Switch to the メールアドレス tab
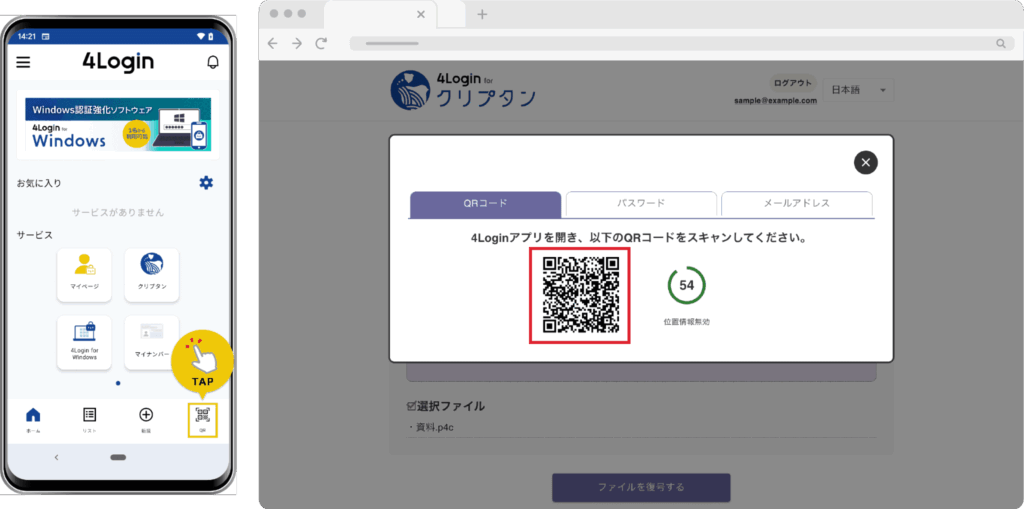Viewport: 1024px width, 509px height. (x=797, y=204)
